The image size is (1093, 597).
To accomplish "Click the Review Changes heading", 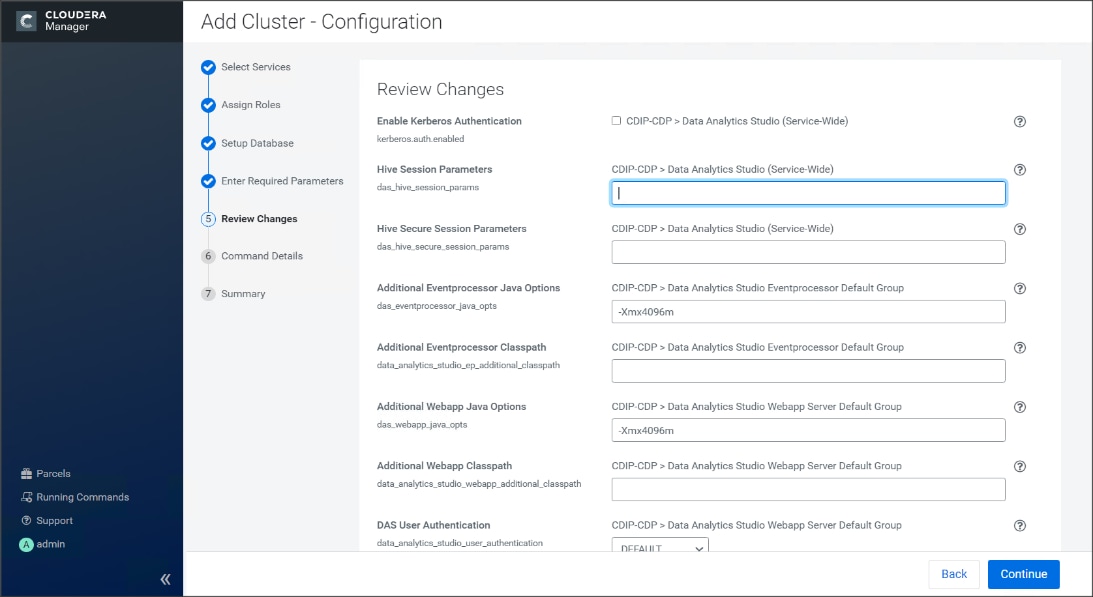I will point(440,89).
